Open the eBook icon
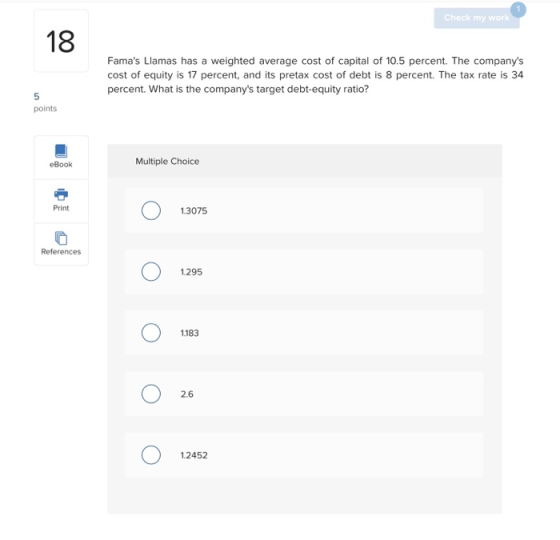 61,151
